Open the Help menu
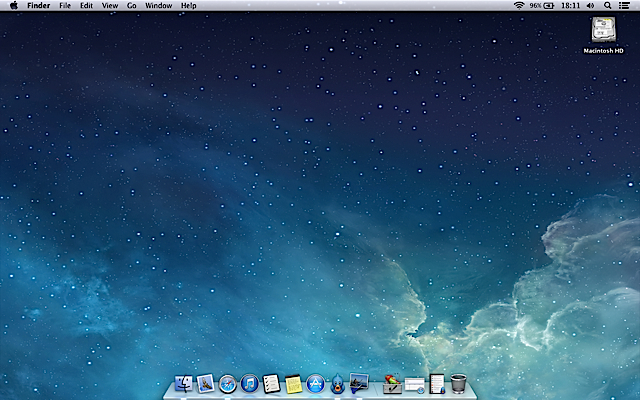Viewport: 640px width, 400px height. tap(189, 5)
